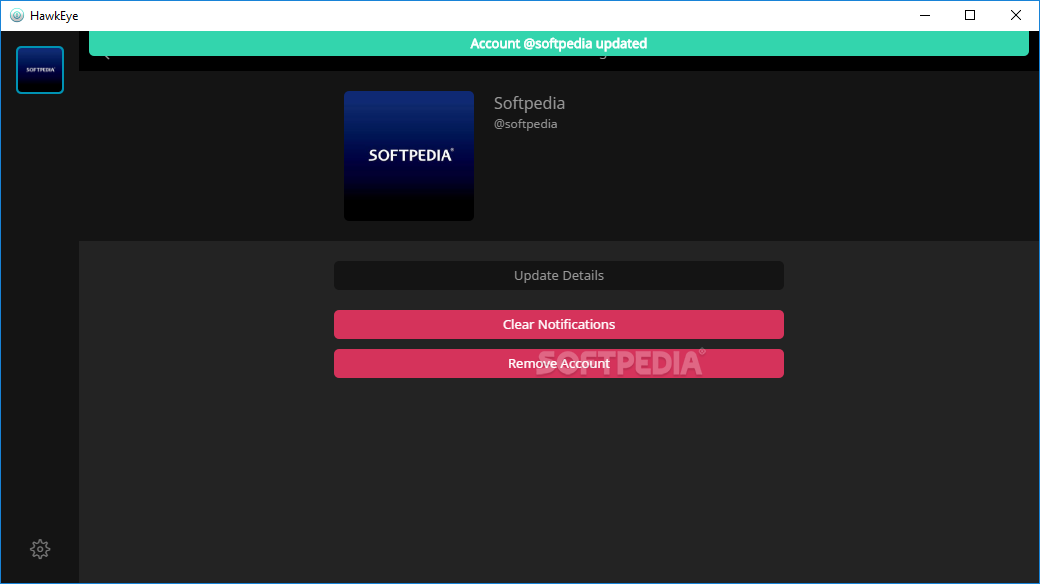This screenshot has width=1040, height=584.
Task: Close the HawkEye window
Action: pyautogui.click(x=1015, y=15)
